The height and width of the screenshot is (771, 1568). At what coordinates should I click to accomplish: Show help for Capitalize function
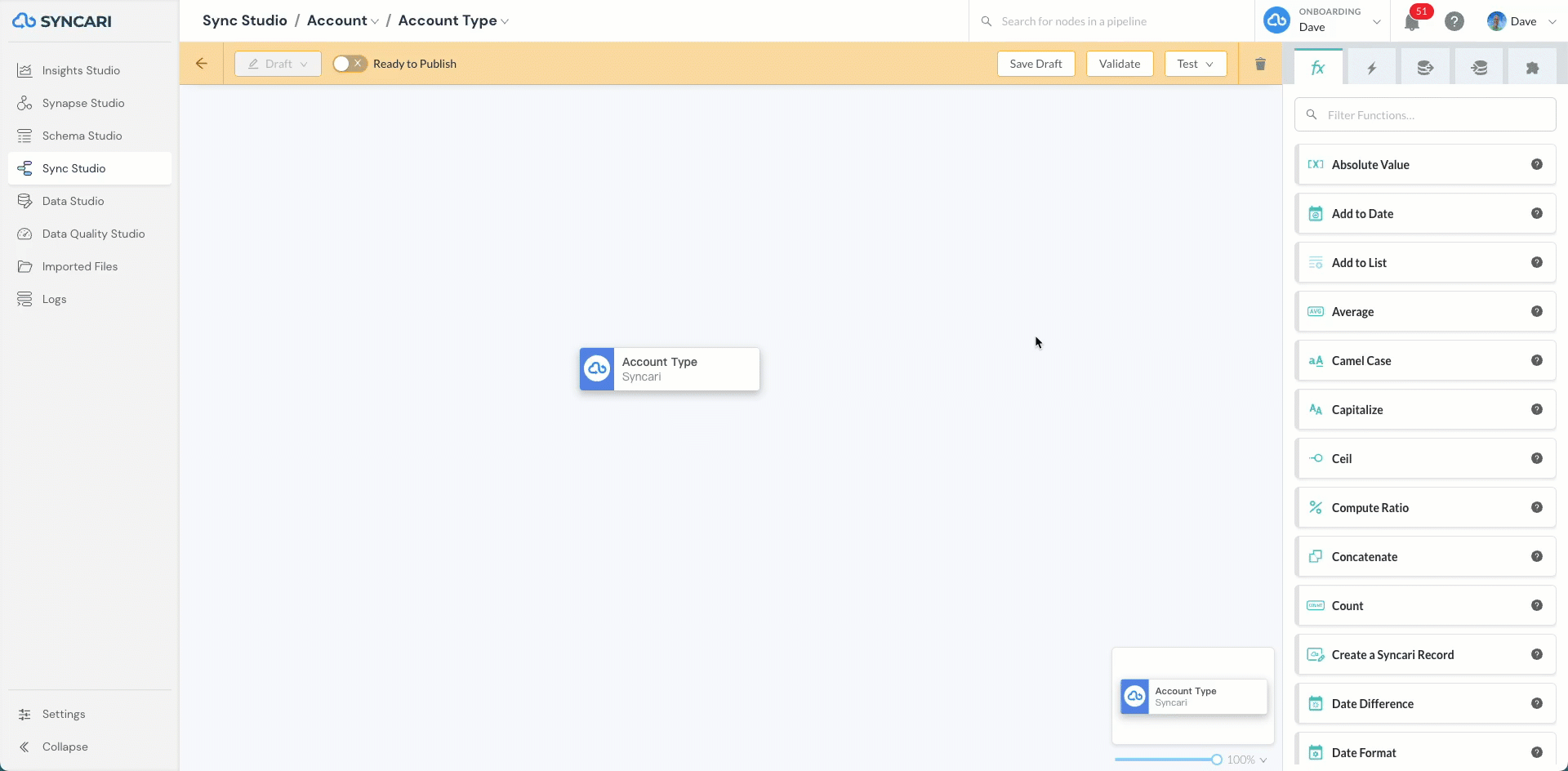click(1537, 409)
